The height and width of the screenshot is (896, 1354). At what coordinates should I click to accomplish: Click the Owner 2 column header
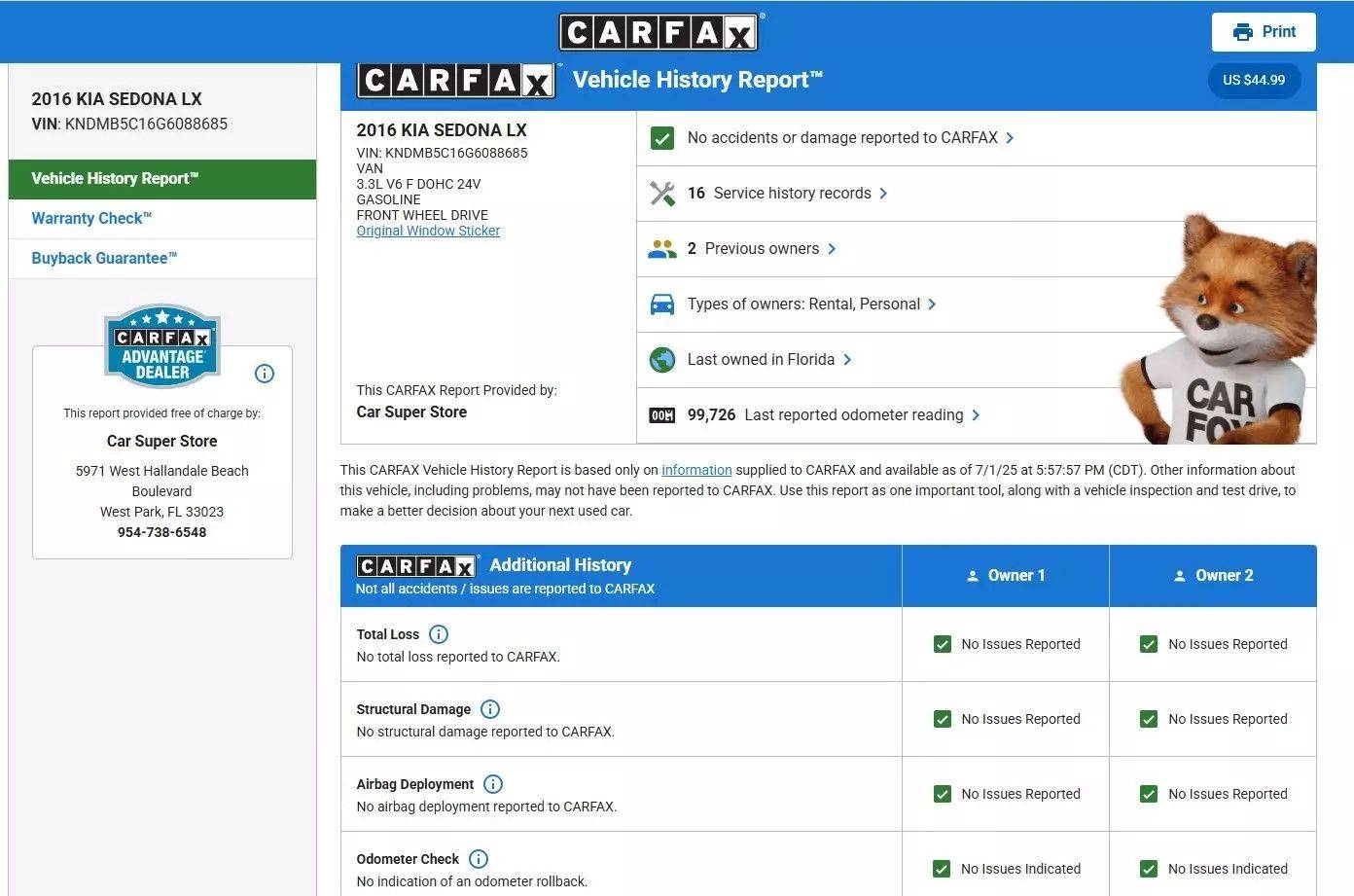point(1213,576)
